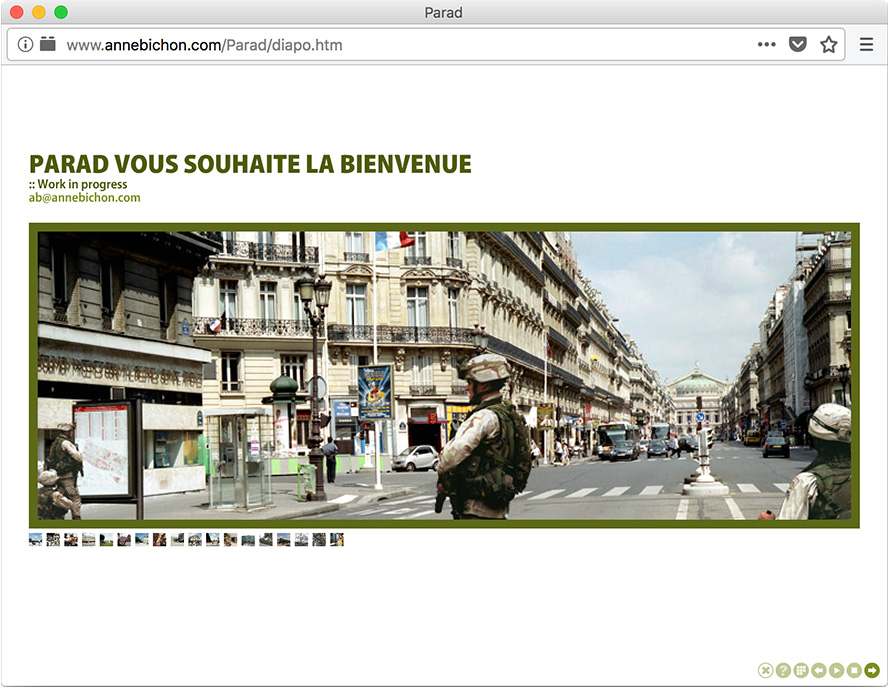Screen dimensions: 889x688
Task: Start the slideshow with play button
Action: click(836, 670)
